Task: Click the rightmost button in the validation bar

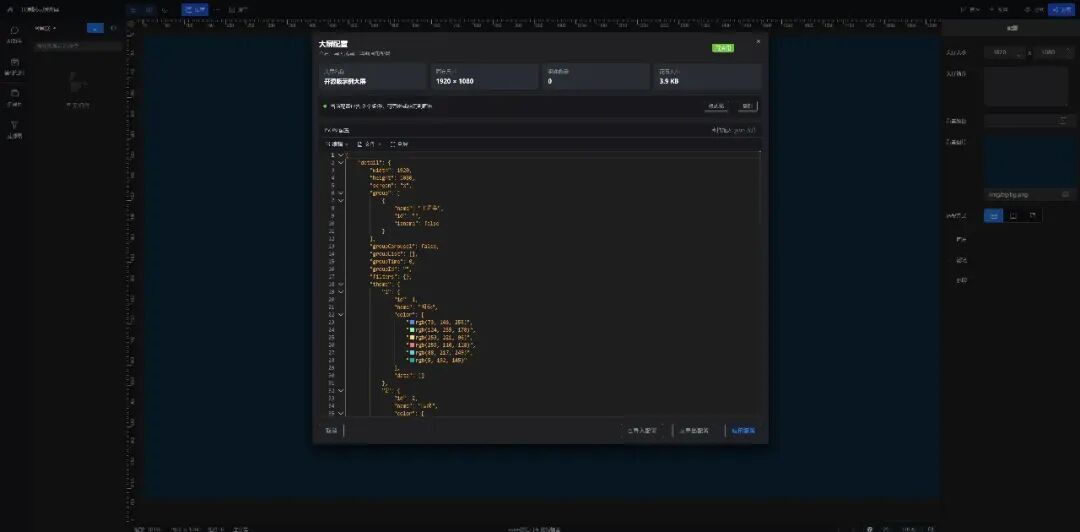Action: click(x=747, y=106)
